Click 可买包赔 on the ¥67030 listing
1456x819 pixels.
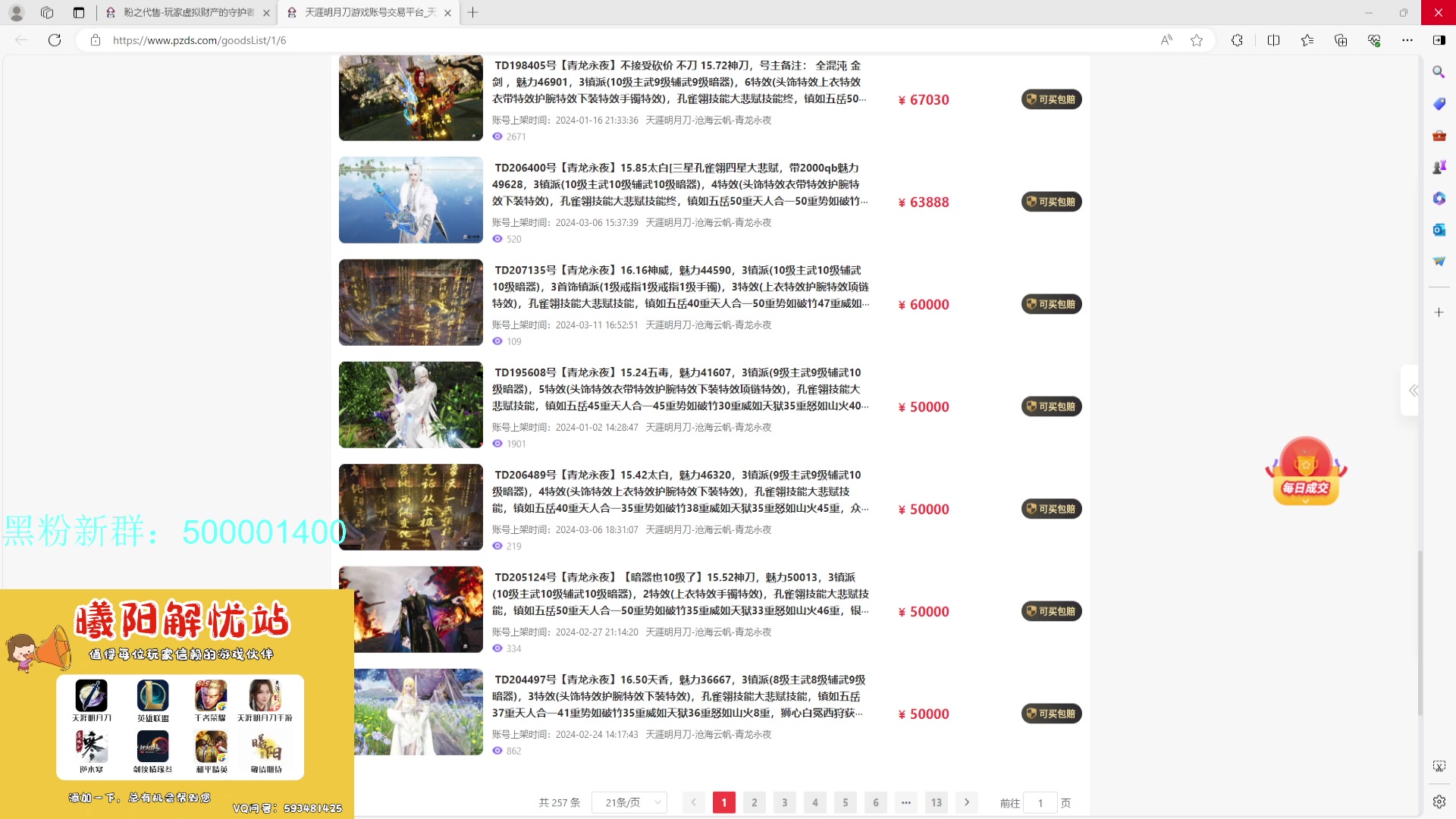pos(1051,99)
